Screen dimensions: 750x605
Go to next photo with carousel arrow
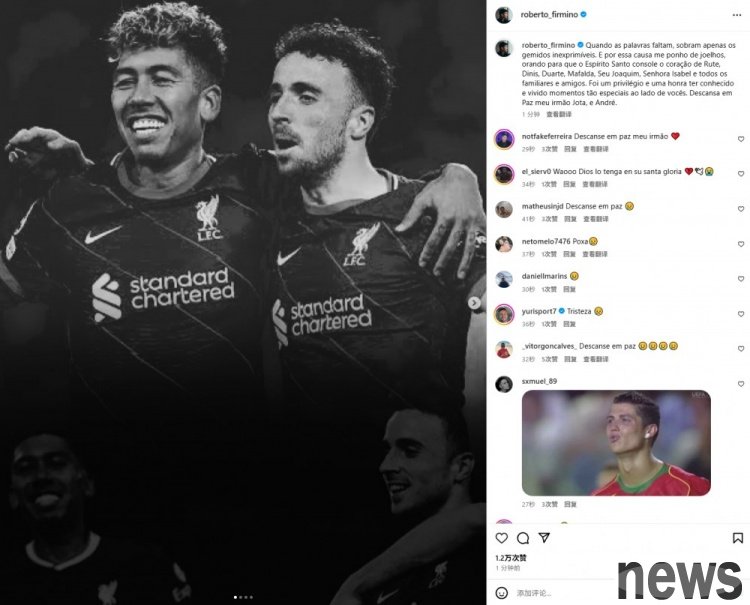(x=474, y=303)
